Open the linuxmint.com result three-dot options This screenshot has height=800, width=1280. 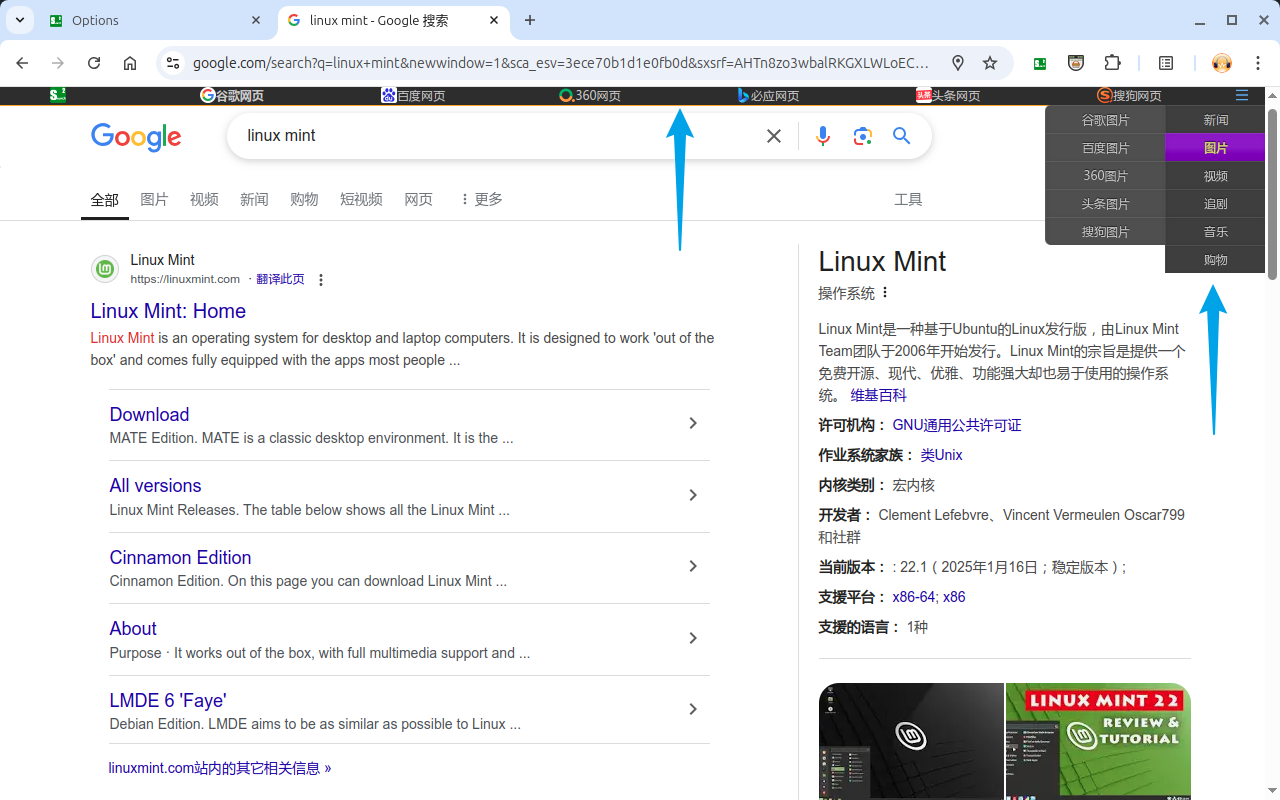(x=321, y=280)
